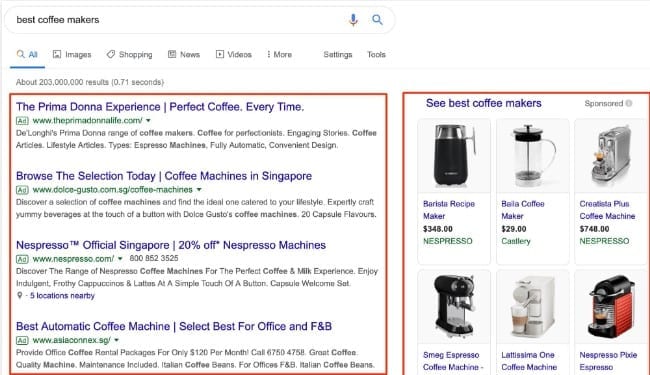
Task: Switch to the Shopping tab
Action: 129,54
